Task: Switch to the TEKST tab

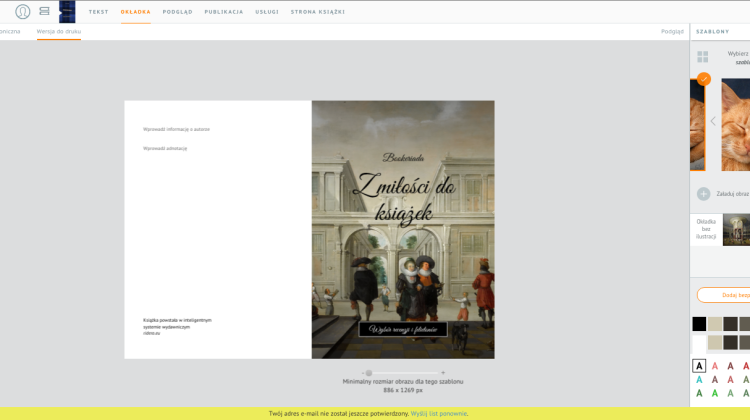Action: [99, 12]
